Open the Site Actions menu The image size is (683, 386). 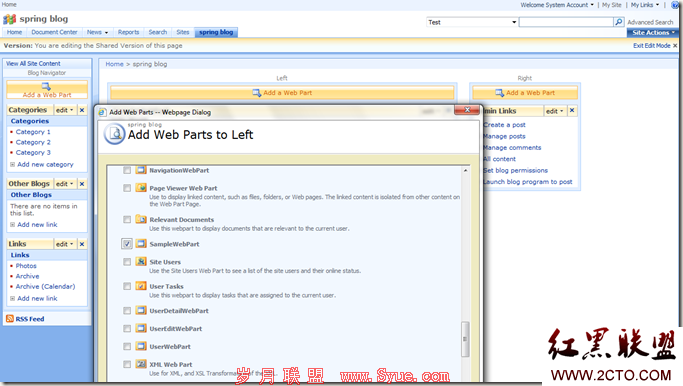pyautogui.click(x=653, y=33)
